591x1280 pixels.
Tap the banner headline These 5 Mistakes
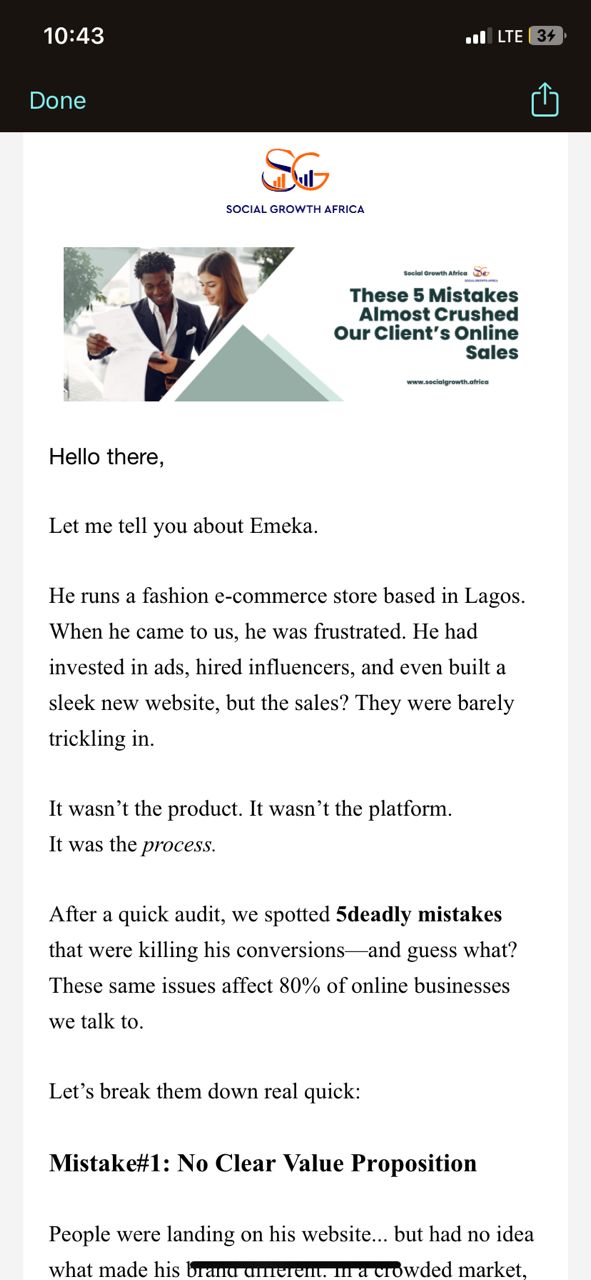(x=434, y=295)
